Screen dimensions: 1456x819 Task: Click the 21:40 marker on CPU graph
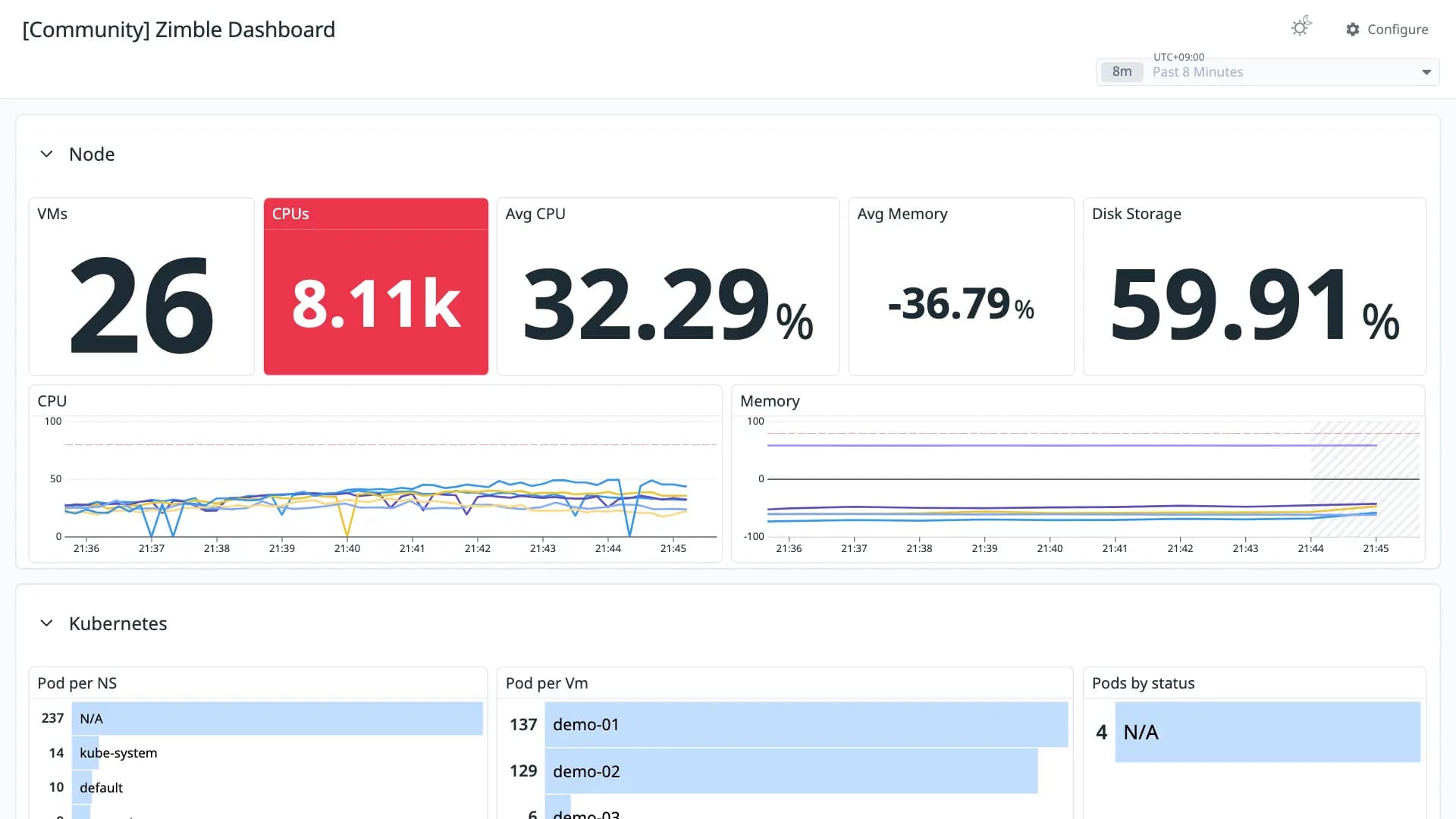[347, 548]
